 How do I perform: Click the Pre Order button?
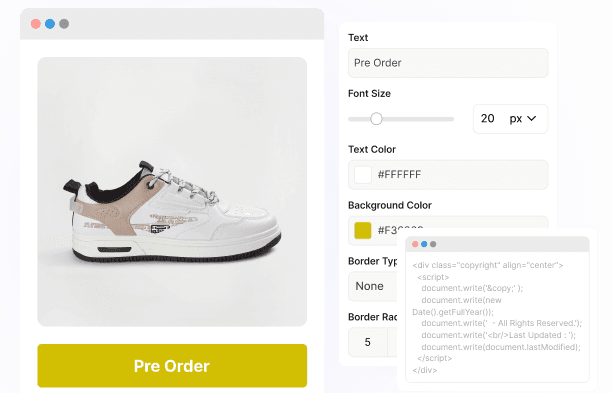pos(172,366)
